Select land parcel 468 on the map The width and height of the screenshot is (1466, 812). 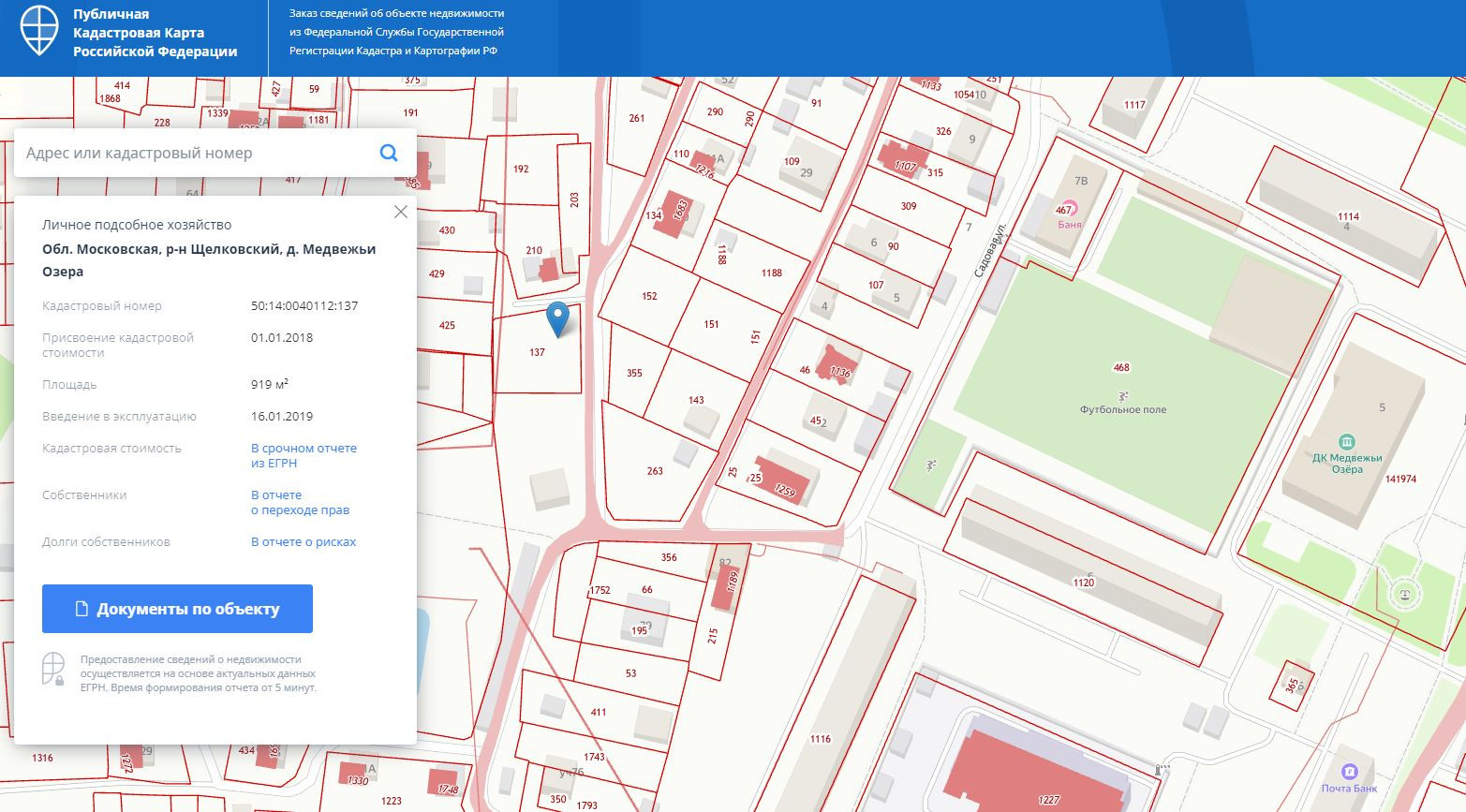1120,367
